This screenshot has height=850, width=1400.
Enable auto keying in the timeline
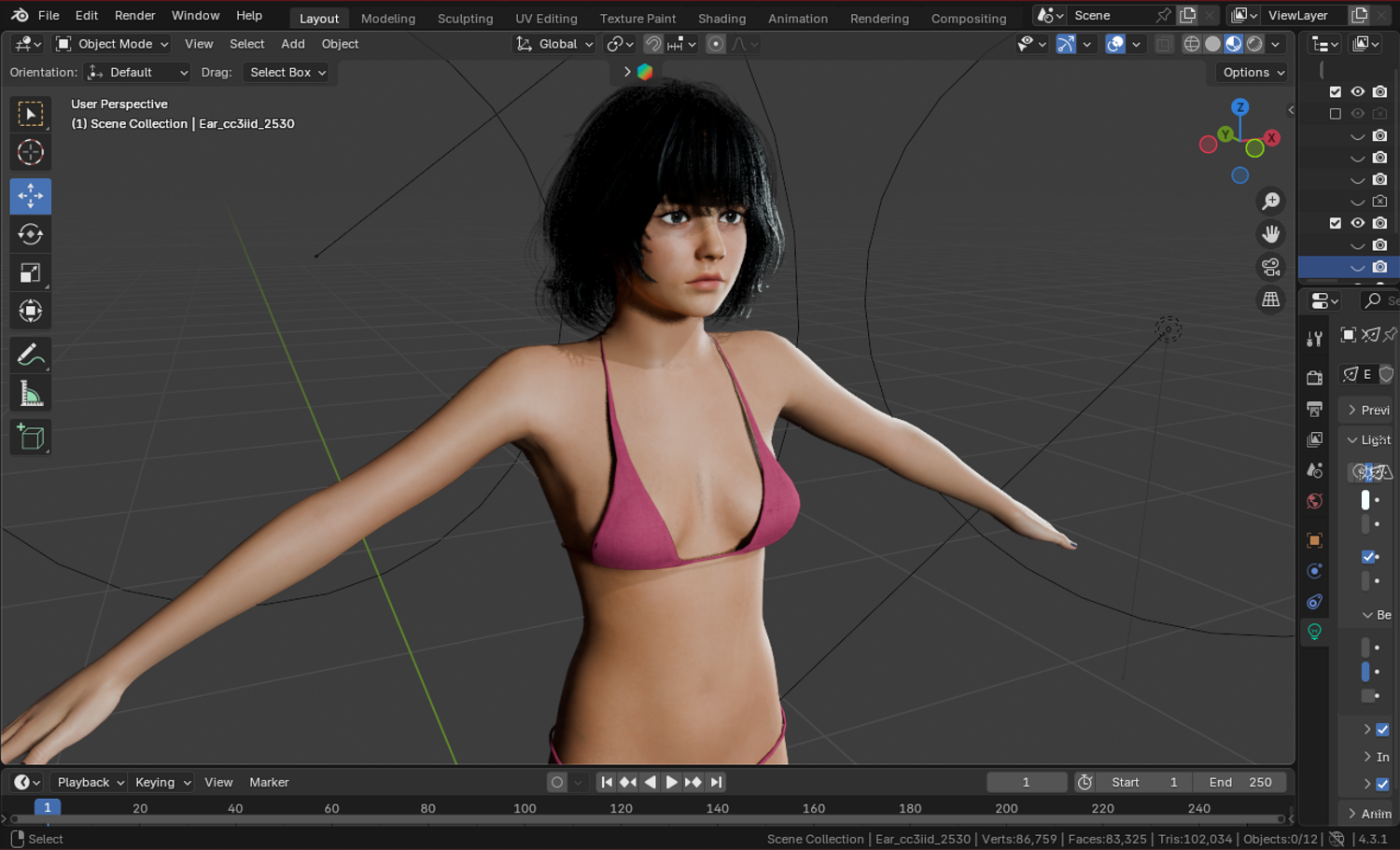(x=557, y=783)
